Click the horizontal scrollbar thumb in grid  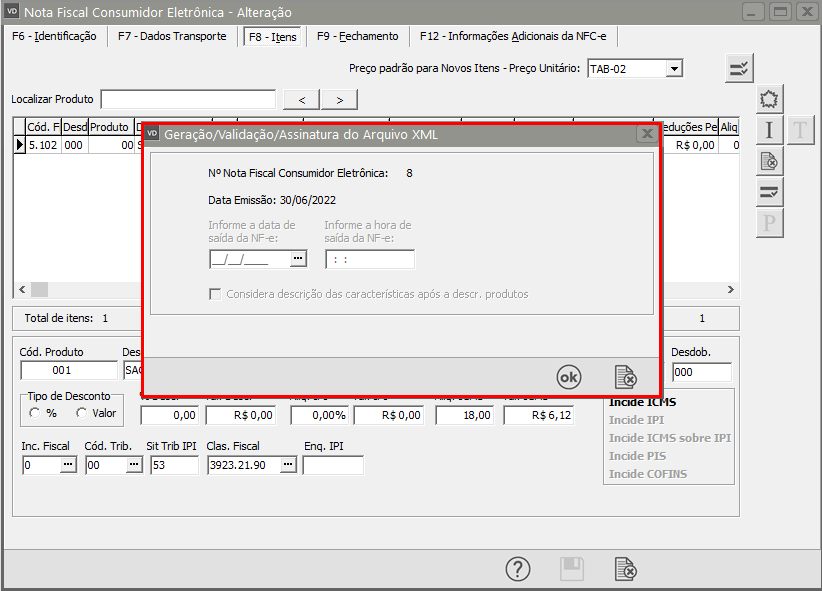point(39,289)
